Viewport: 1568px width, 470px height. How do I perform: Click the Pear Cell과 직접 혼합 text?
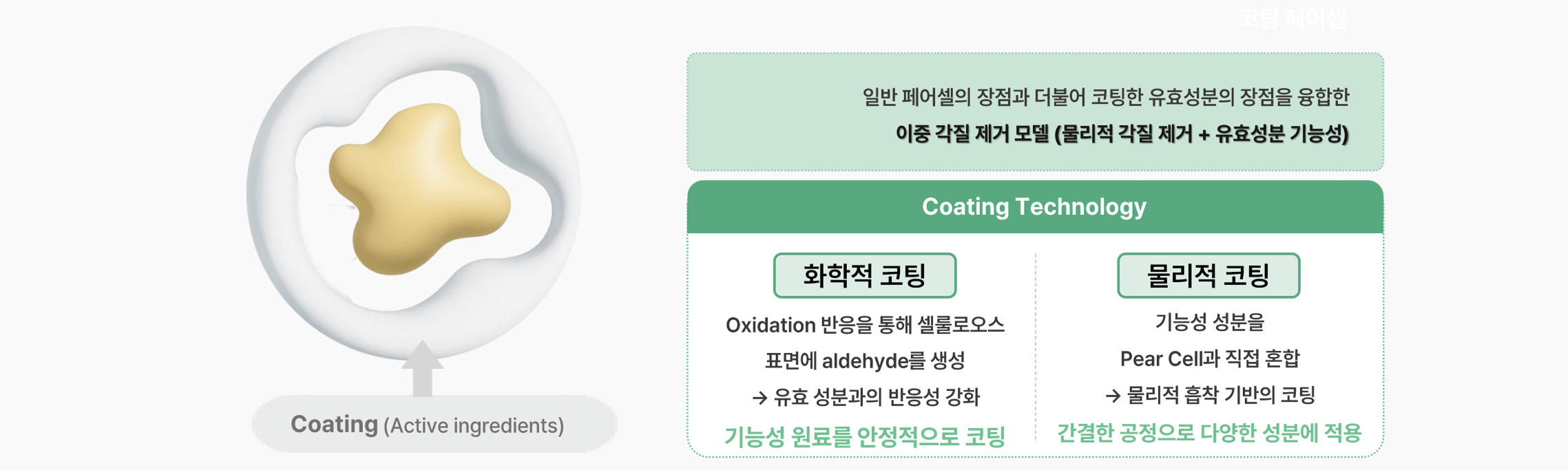pos(1209,359)
